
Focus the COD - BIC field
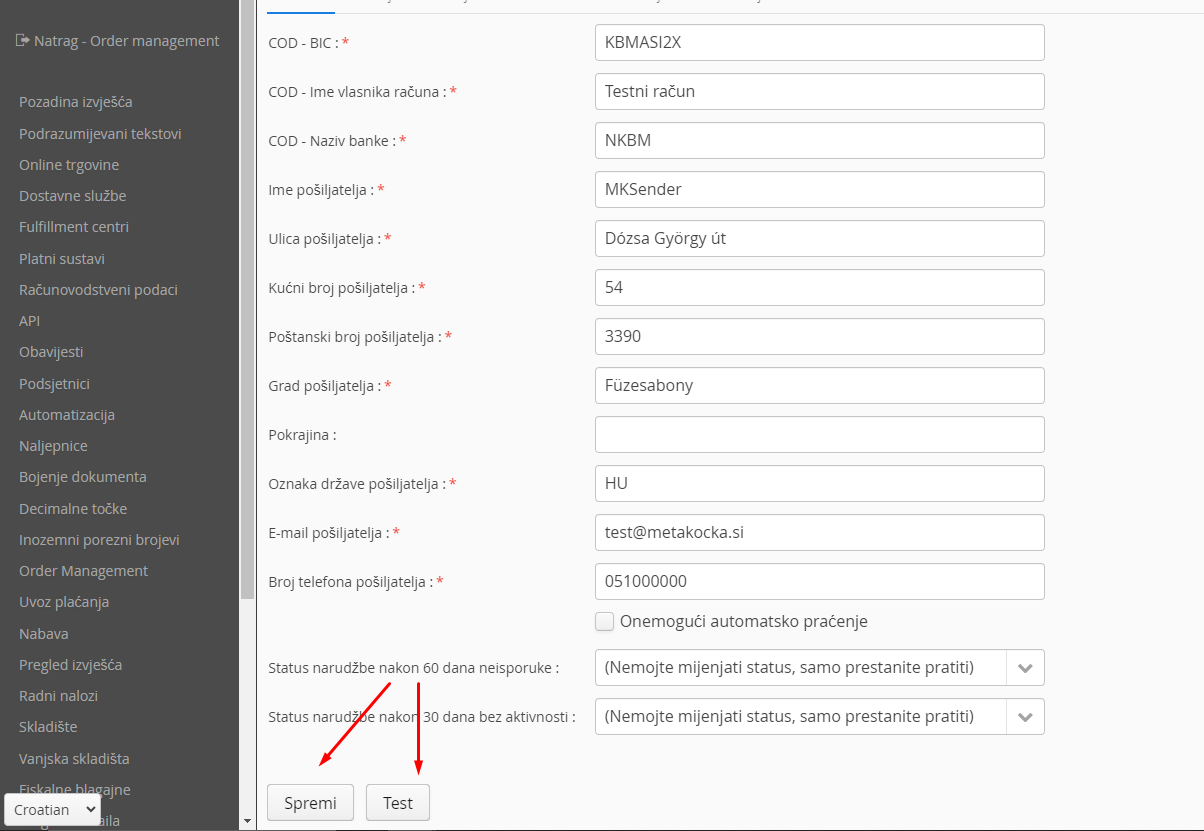pos(820,43)
